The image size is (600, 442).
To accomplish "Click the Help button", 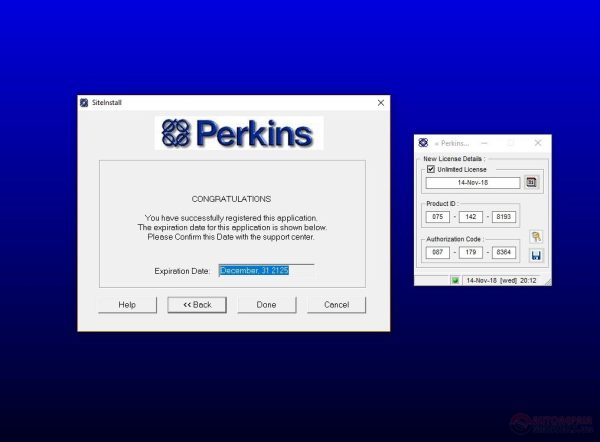I will (x=127, y=305).
